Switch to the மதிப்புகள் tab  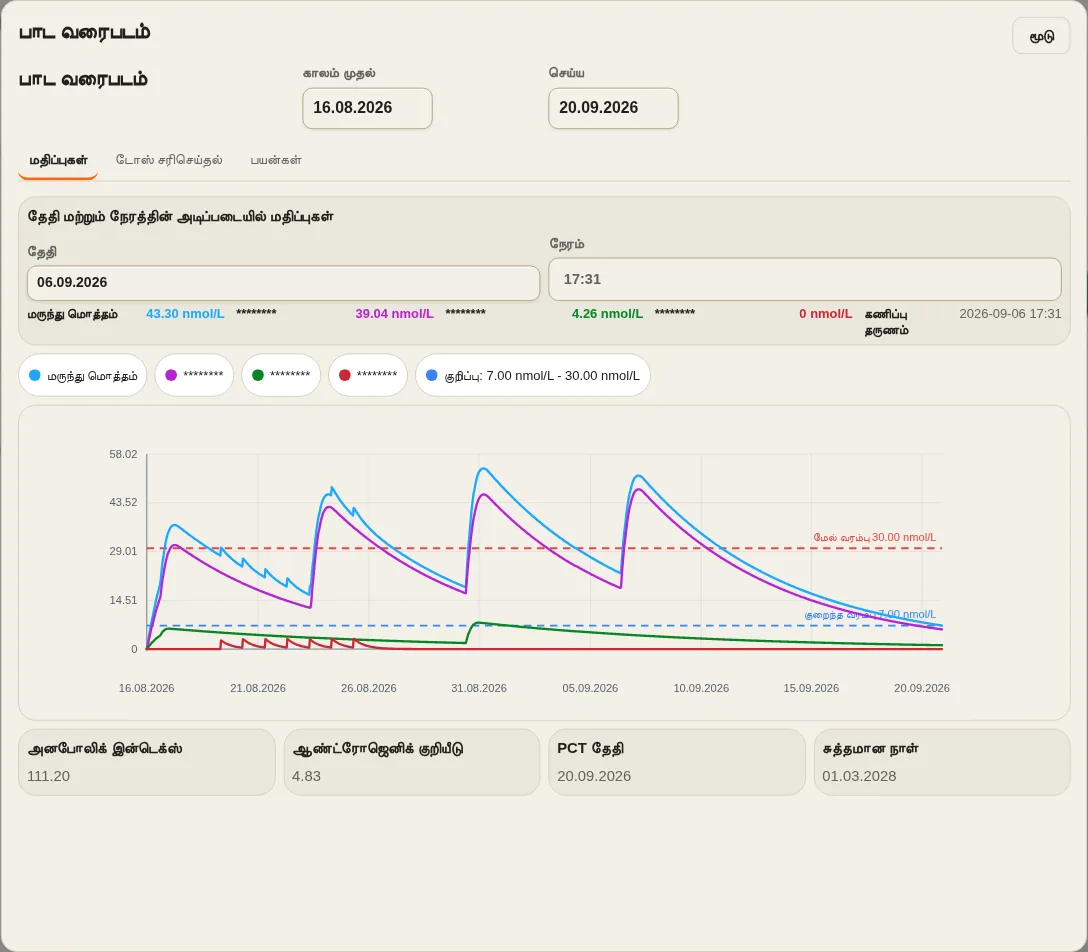pyautogui.click(x=58, y=160)
